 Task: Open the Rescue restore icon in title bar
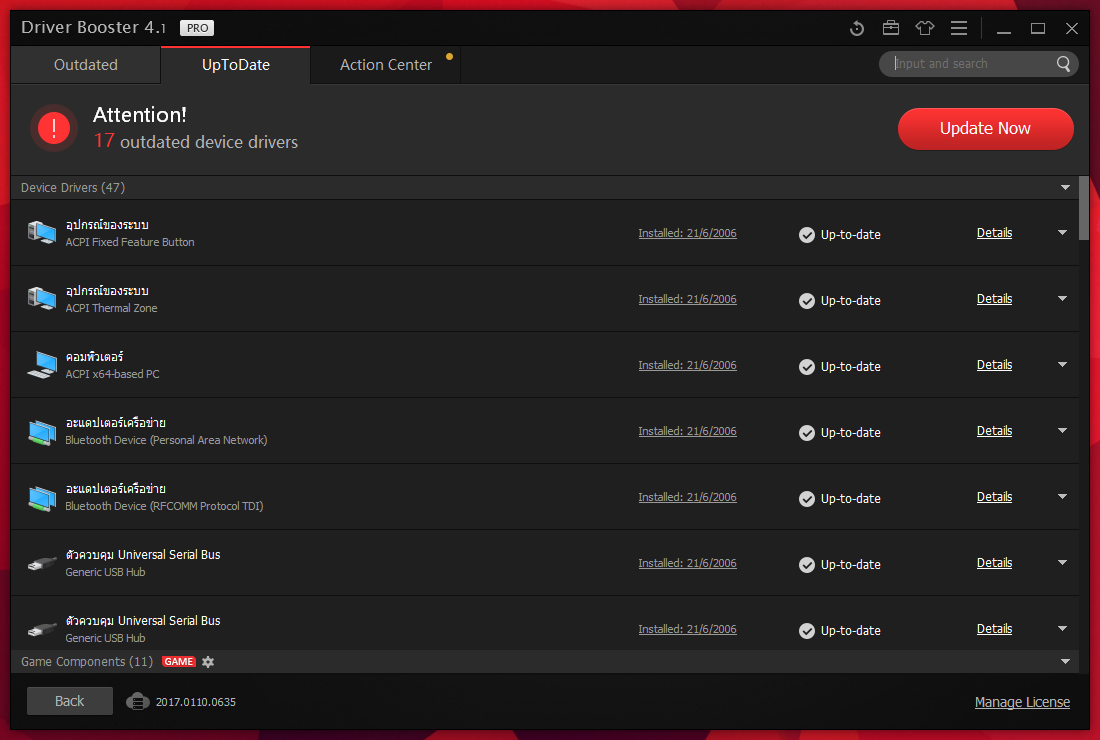(857, 28)
